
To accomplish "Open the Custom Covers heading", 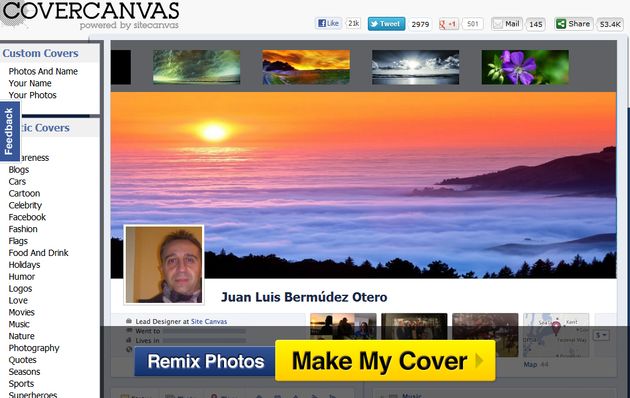I will (x=41, y=53).
